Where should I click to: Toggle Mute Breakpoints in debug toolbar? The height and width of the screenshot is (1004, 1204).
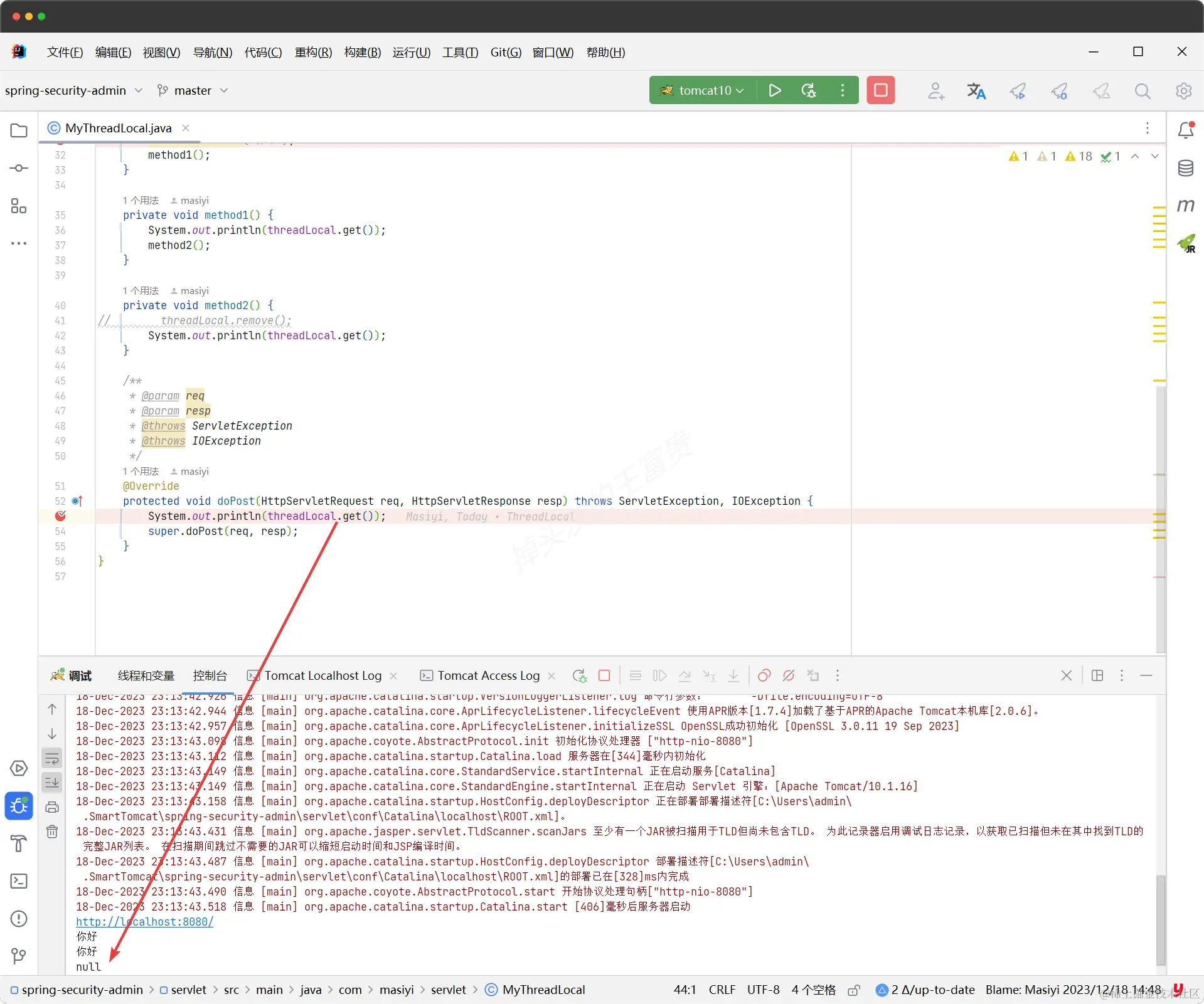click(789, 675)
